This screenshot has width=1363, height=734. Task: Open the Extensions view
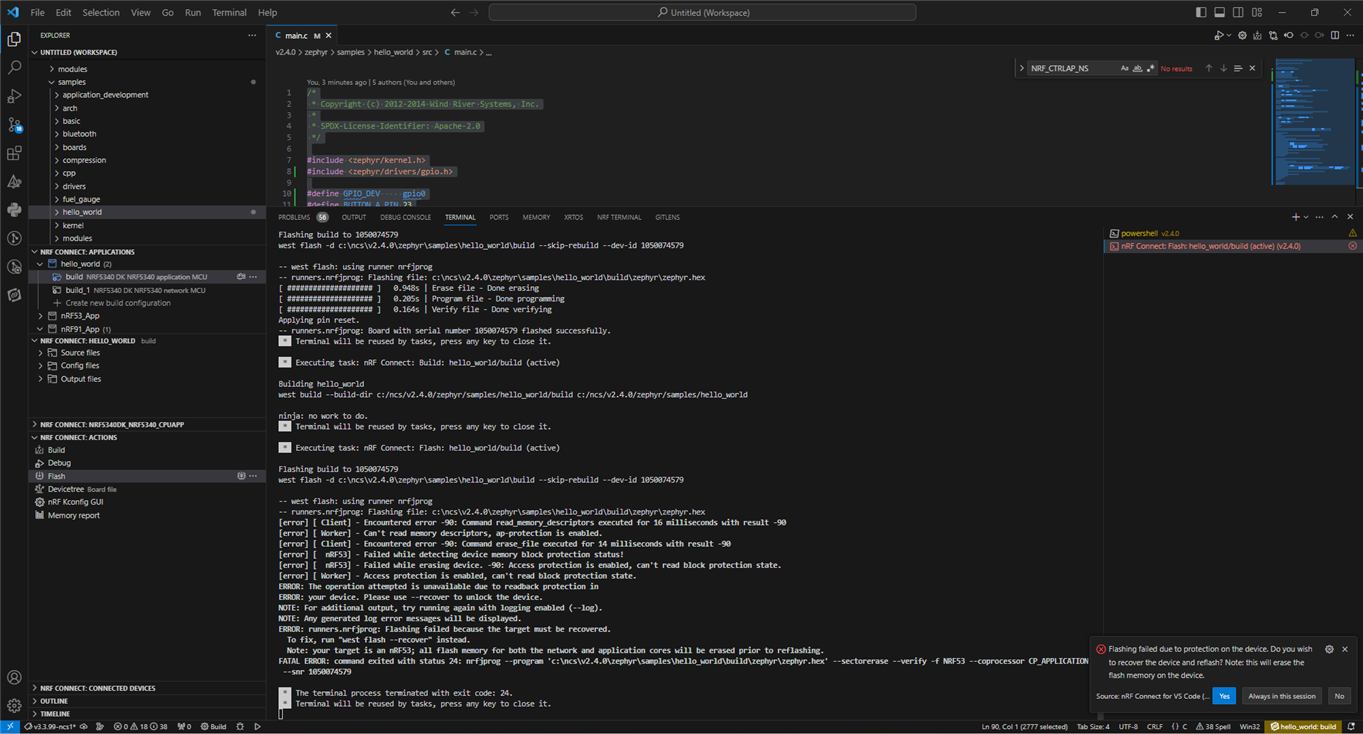[x=14, y=153]
